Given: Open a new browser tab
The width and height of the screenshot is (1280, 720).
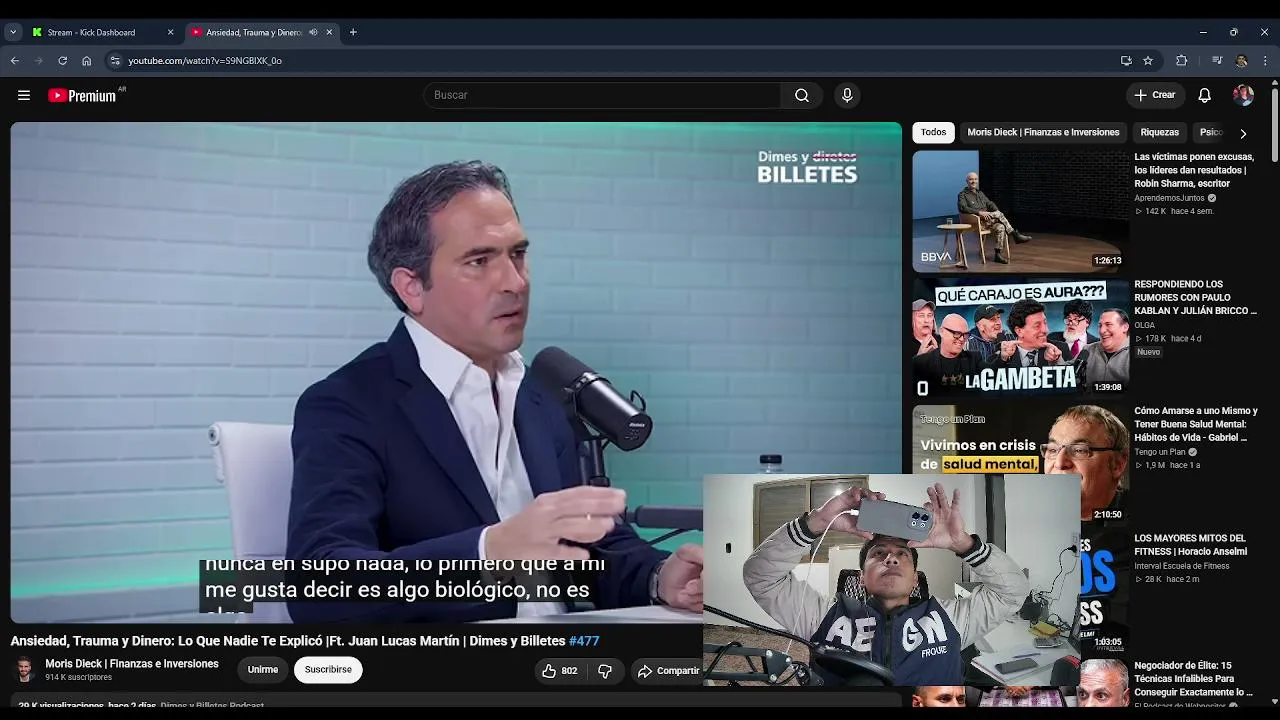Looking at the screenshot, I should point(353,32).
